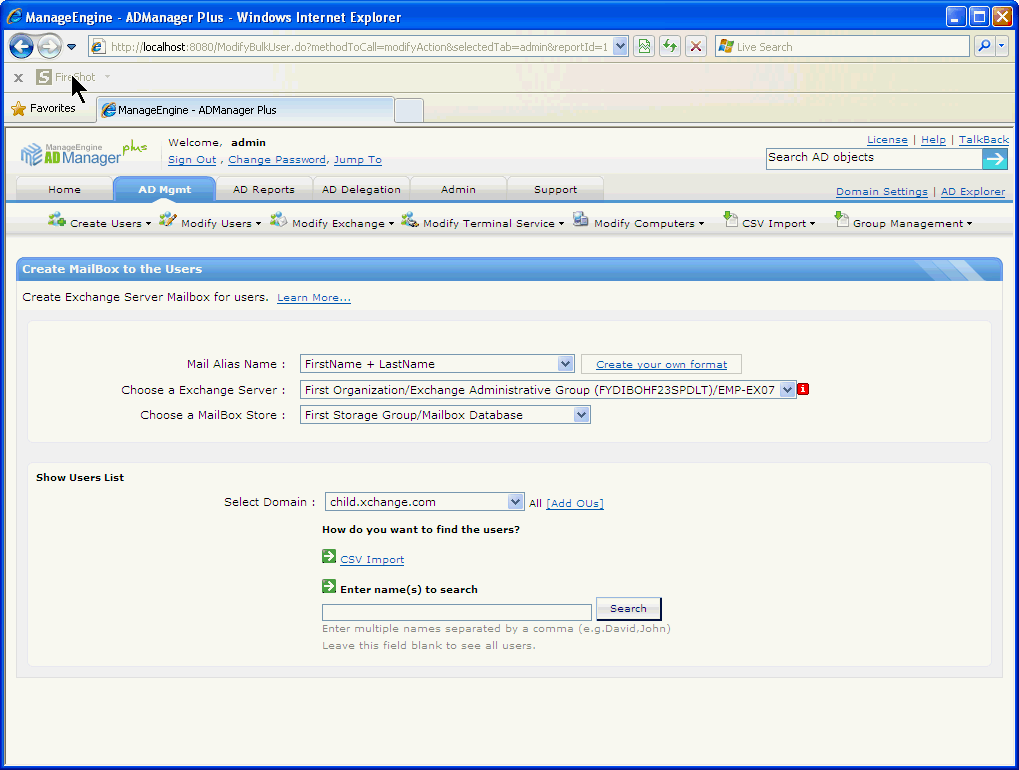Open the Help link at top right
This screenshot has height=770, width=1019.
[933, 140]
